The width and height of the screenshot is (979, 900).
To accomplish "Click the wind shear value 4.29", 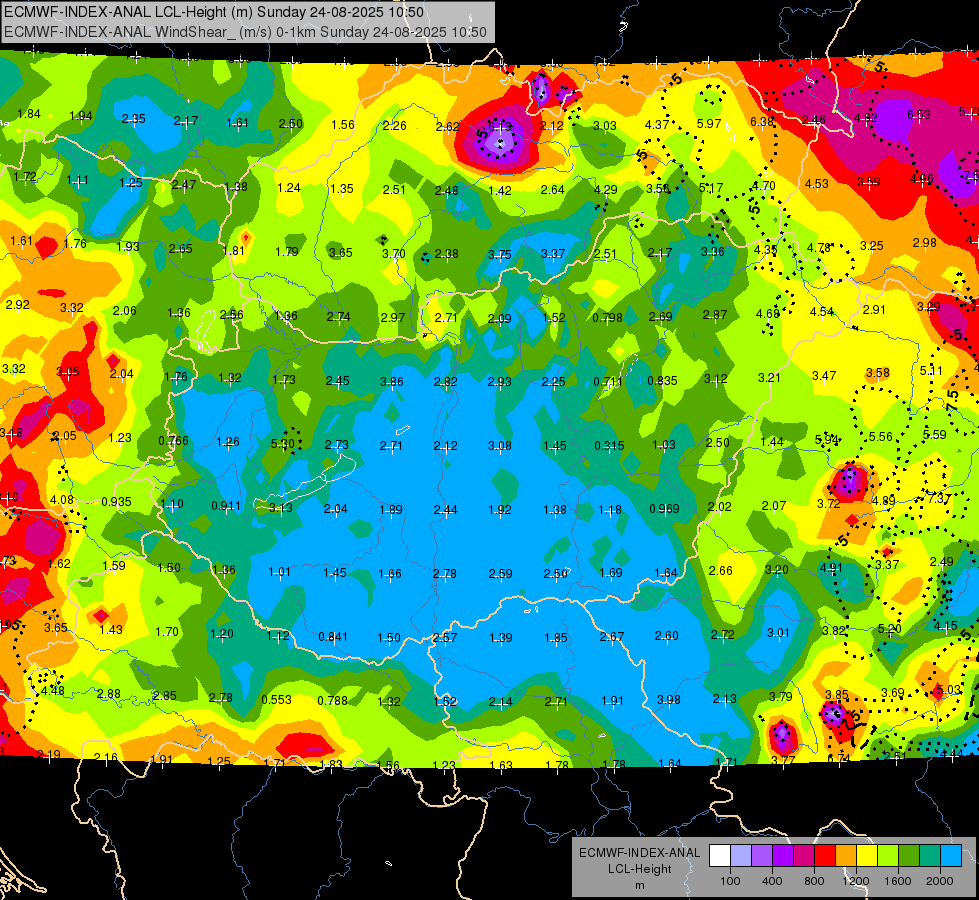I will pos(606,189).
